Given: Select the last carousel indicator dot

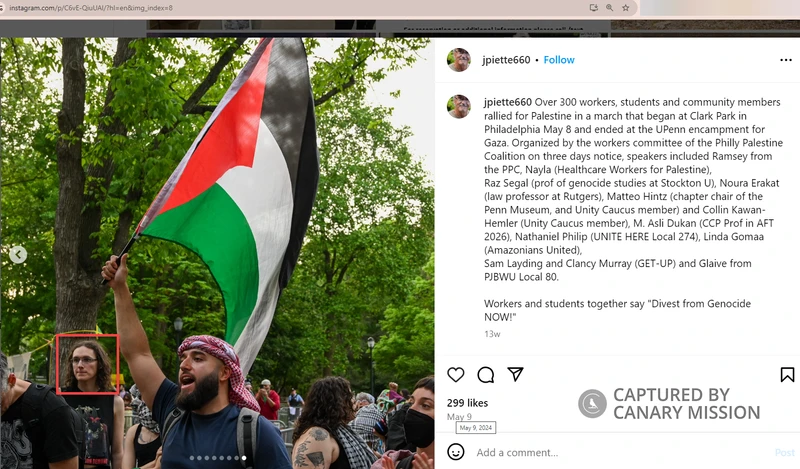Looking at the screenshot, I should tap(244, 458).
